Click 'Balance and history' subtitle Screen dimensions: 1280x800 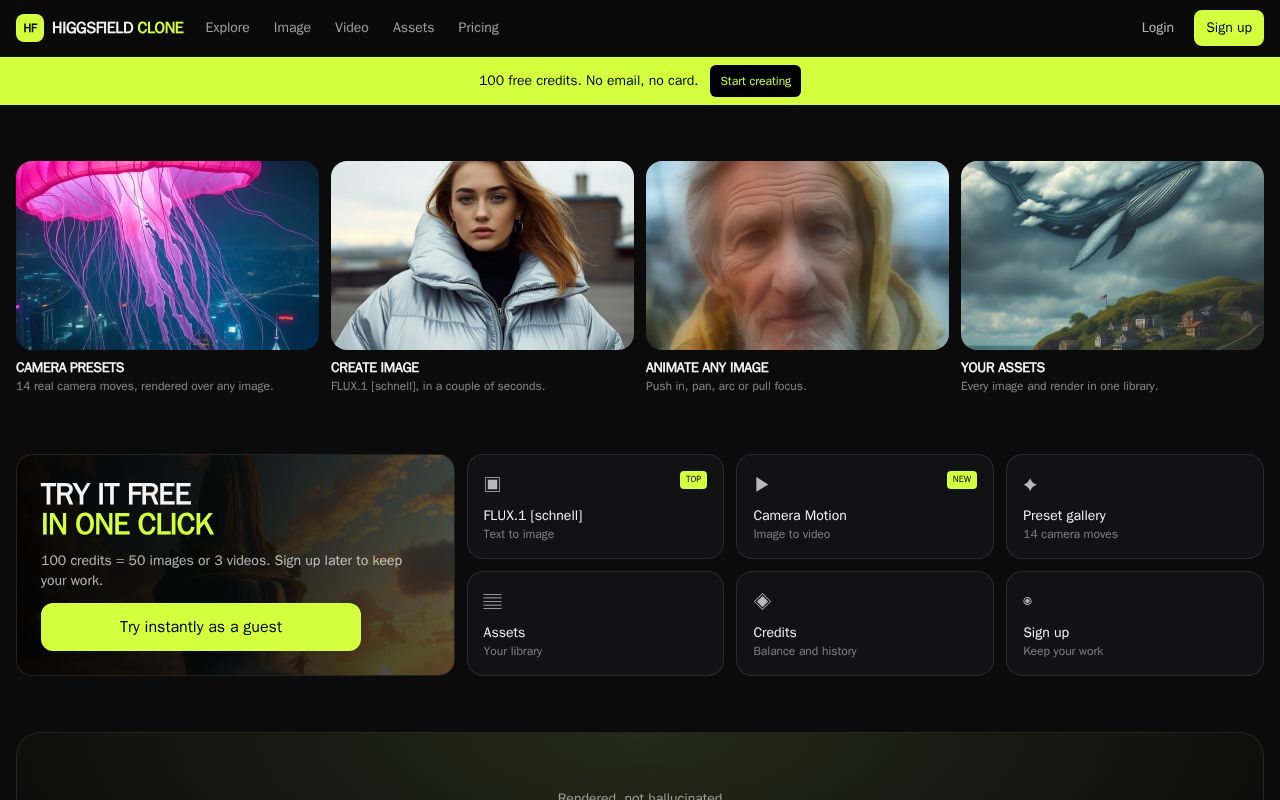tap(805, 651)
